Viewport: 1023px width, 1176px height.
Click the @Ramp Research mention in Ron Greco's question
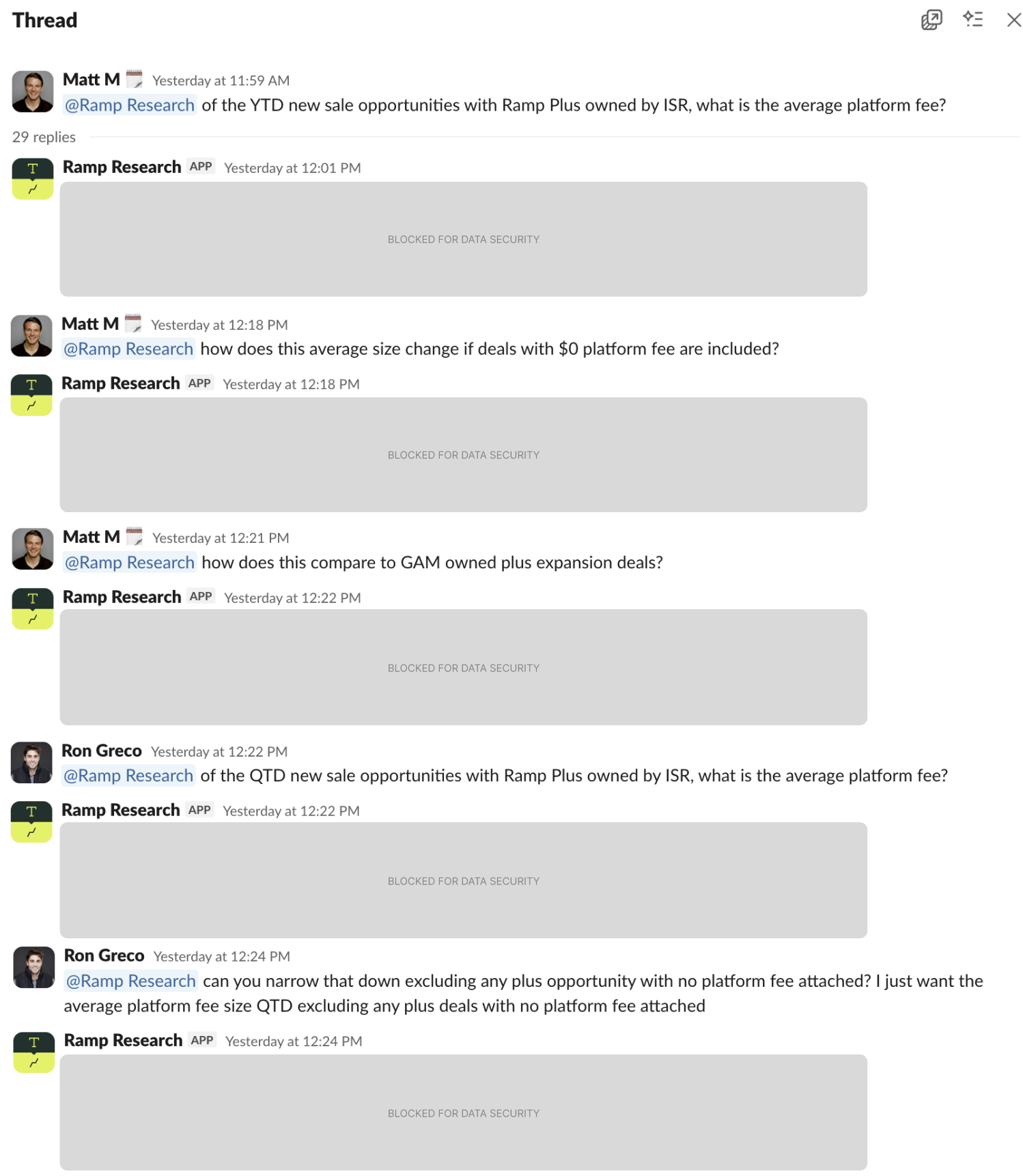coord(128,775)
